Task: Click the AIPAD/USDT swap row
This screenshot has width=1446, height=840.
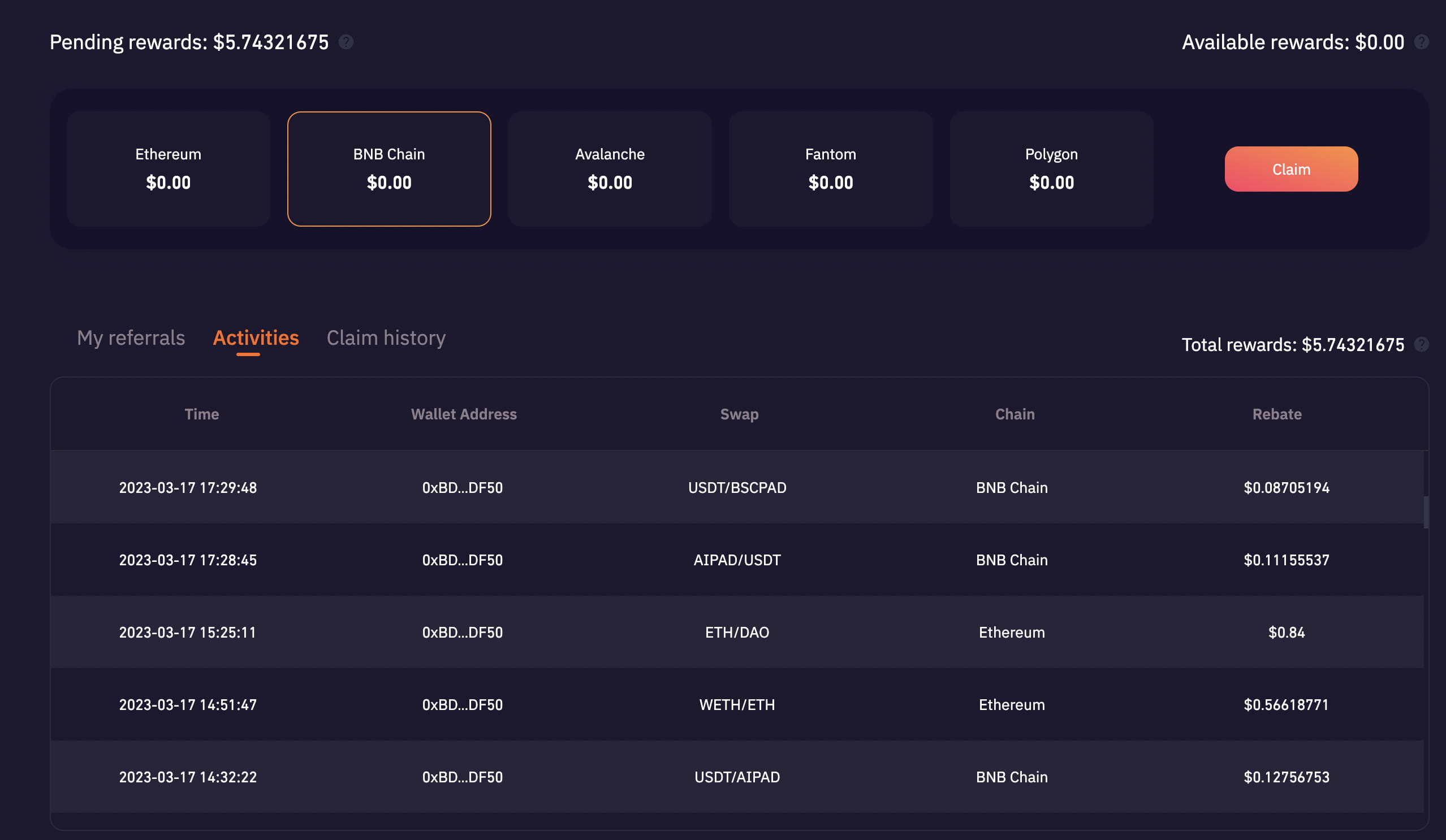Action: 737,560
